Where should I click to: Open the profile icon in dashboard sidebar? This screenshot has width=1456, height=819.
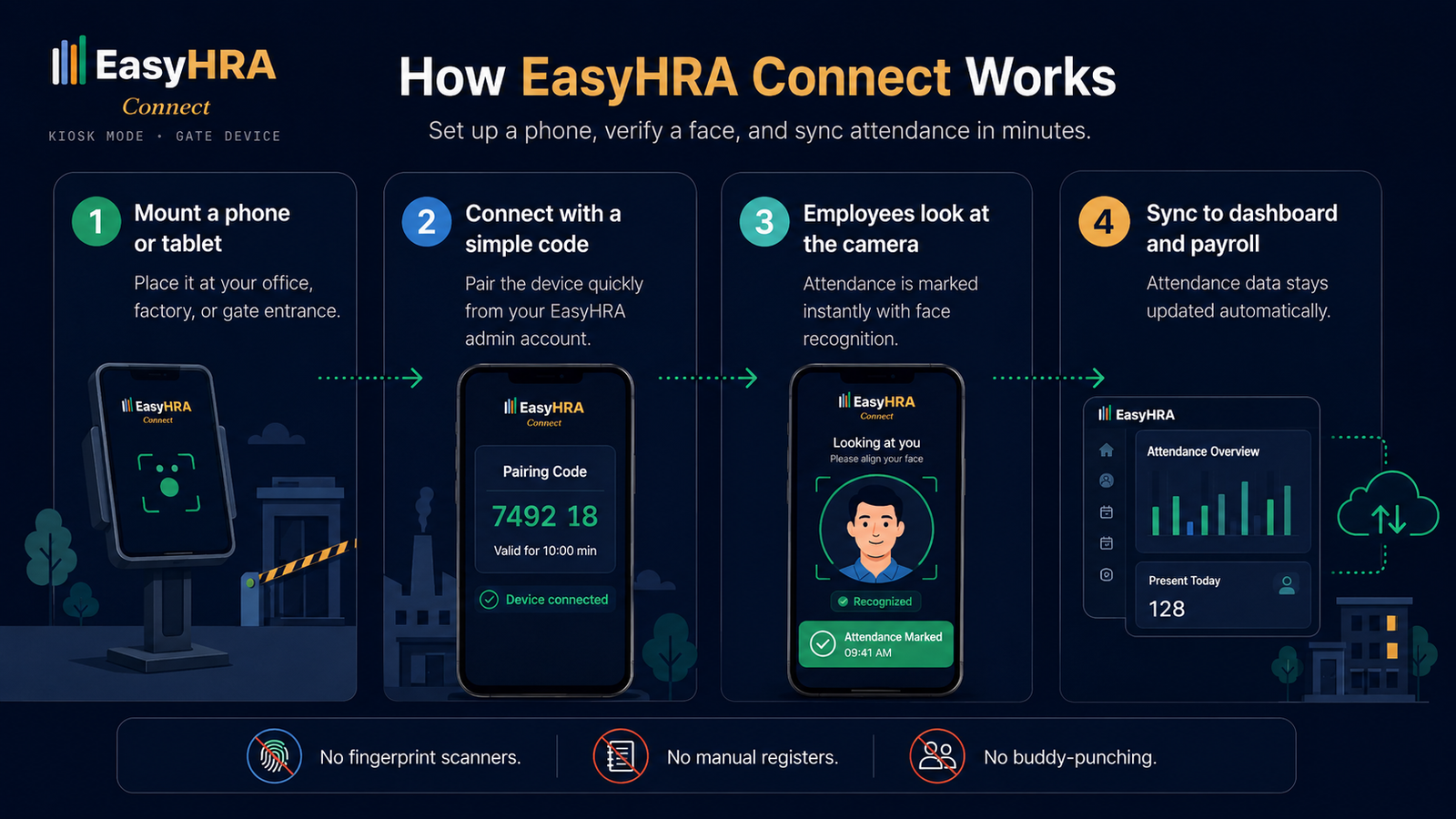(x=1107, y=480)
